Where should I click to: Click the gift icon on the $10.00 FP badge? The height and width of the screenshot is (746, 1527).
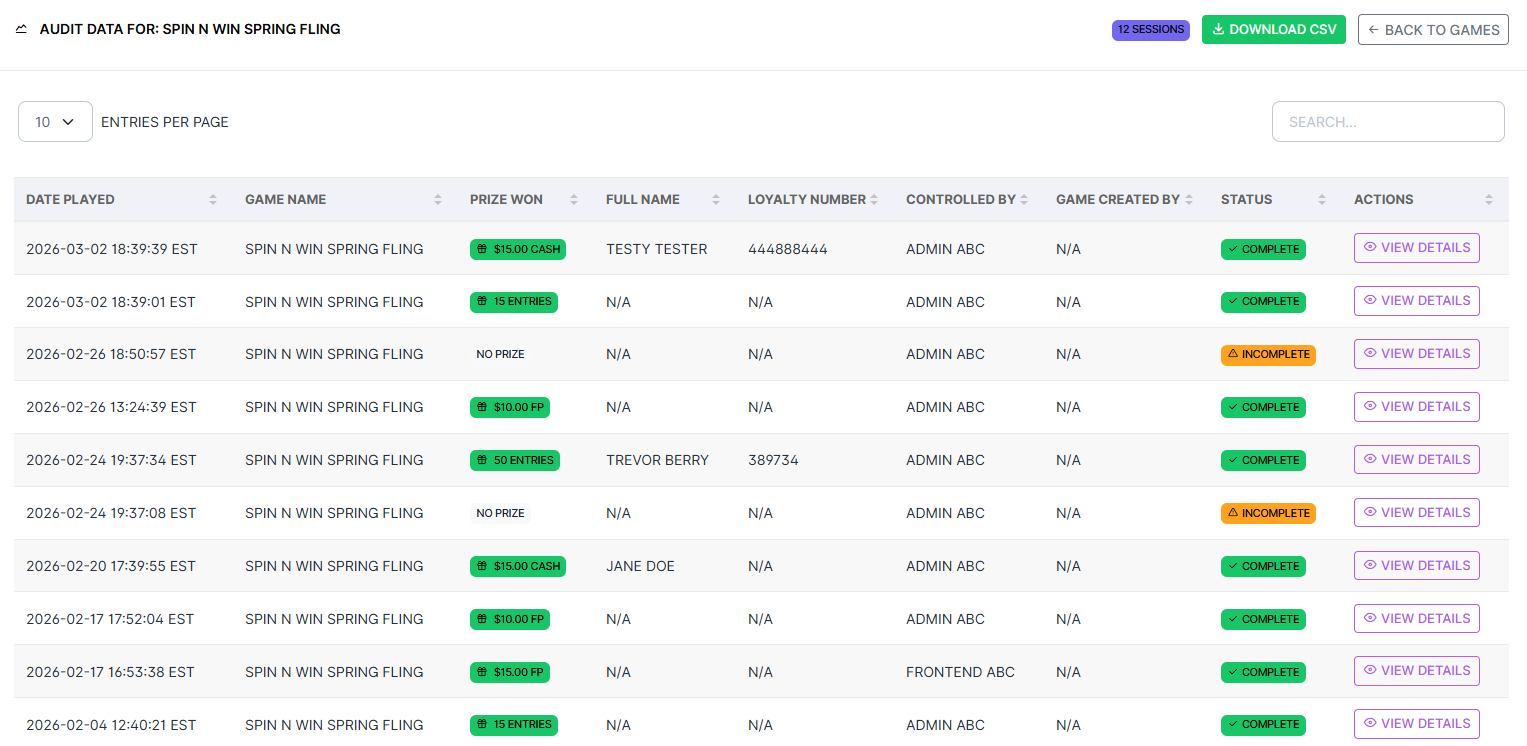tap(482, 407)
